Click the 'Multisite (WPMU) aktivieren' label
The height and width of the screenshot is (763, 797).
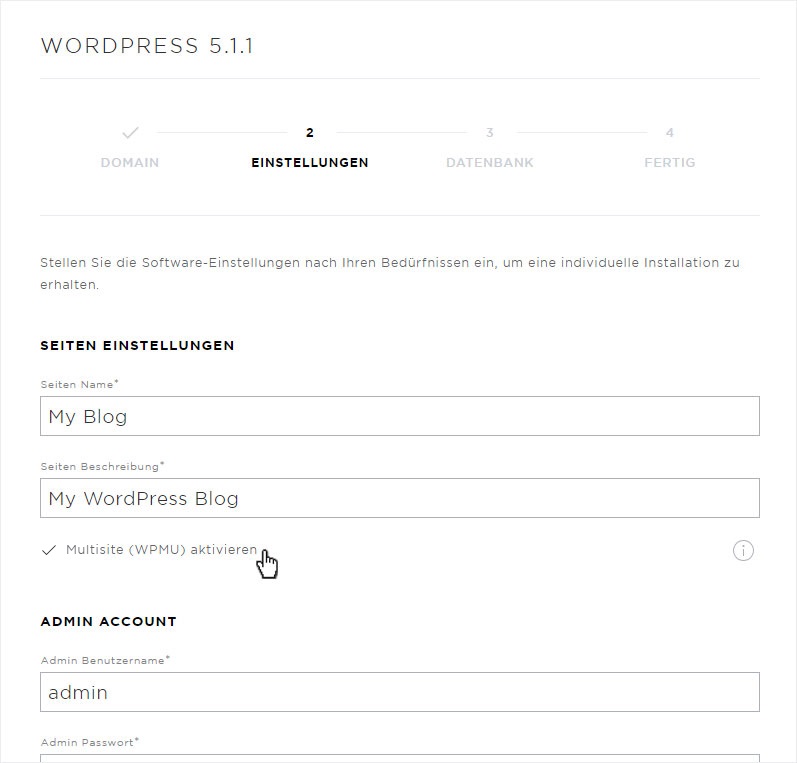[162, 550]
